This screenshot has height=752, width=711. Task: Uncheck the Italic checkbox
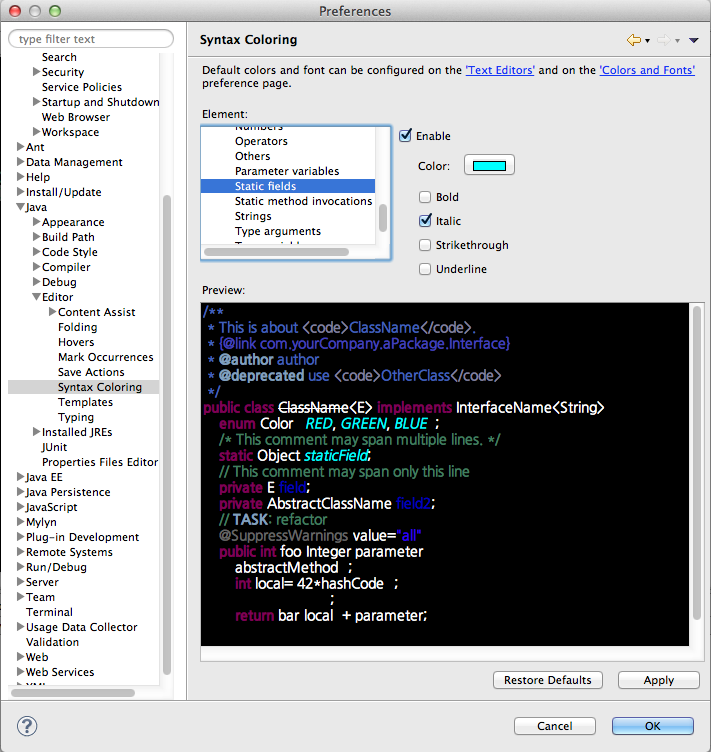pyautogui.click(x=425, y=221)
